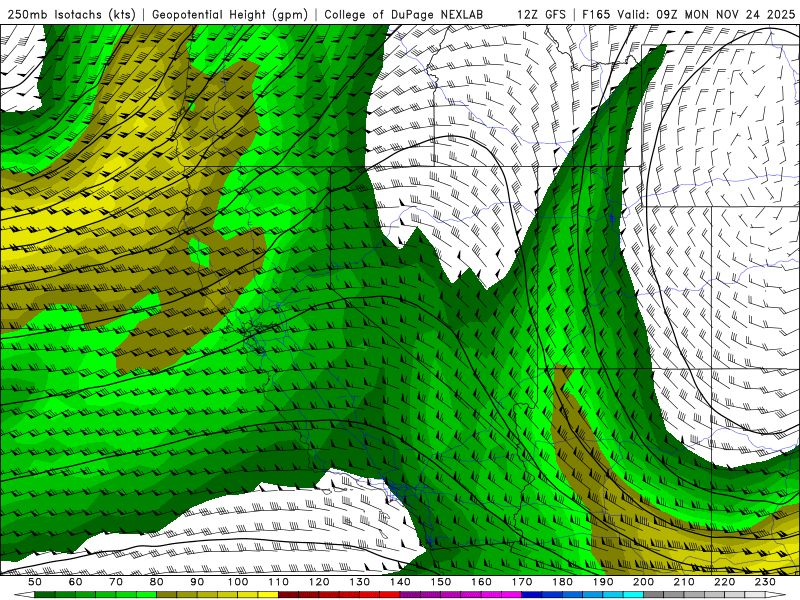Image resolution: width=800 pixels, height=600 pixels.
Task: Click the '100' label on the color scale
Action: click(x=238, y=582)
